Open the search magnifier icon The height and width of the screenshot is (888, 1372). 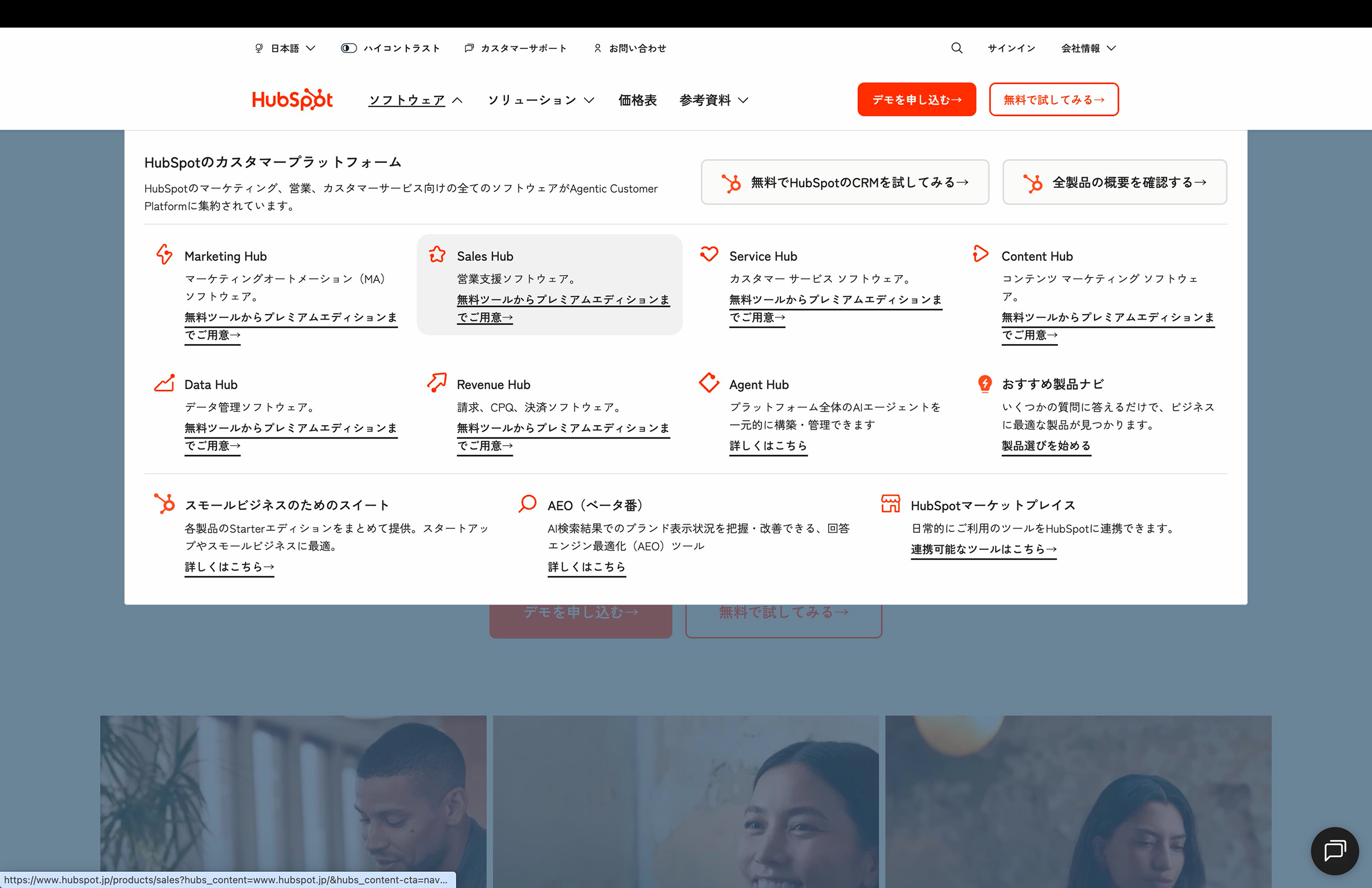click(957, 48)
